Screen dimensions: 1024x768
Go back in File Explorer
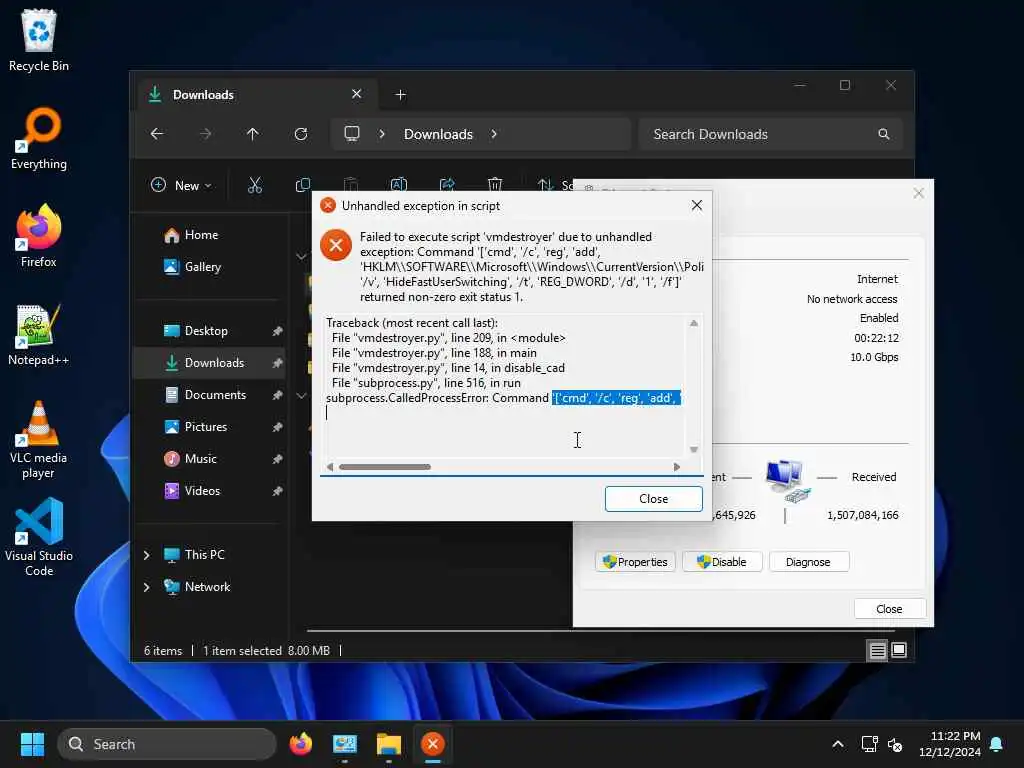tap(157, 134)
